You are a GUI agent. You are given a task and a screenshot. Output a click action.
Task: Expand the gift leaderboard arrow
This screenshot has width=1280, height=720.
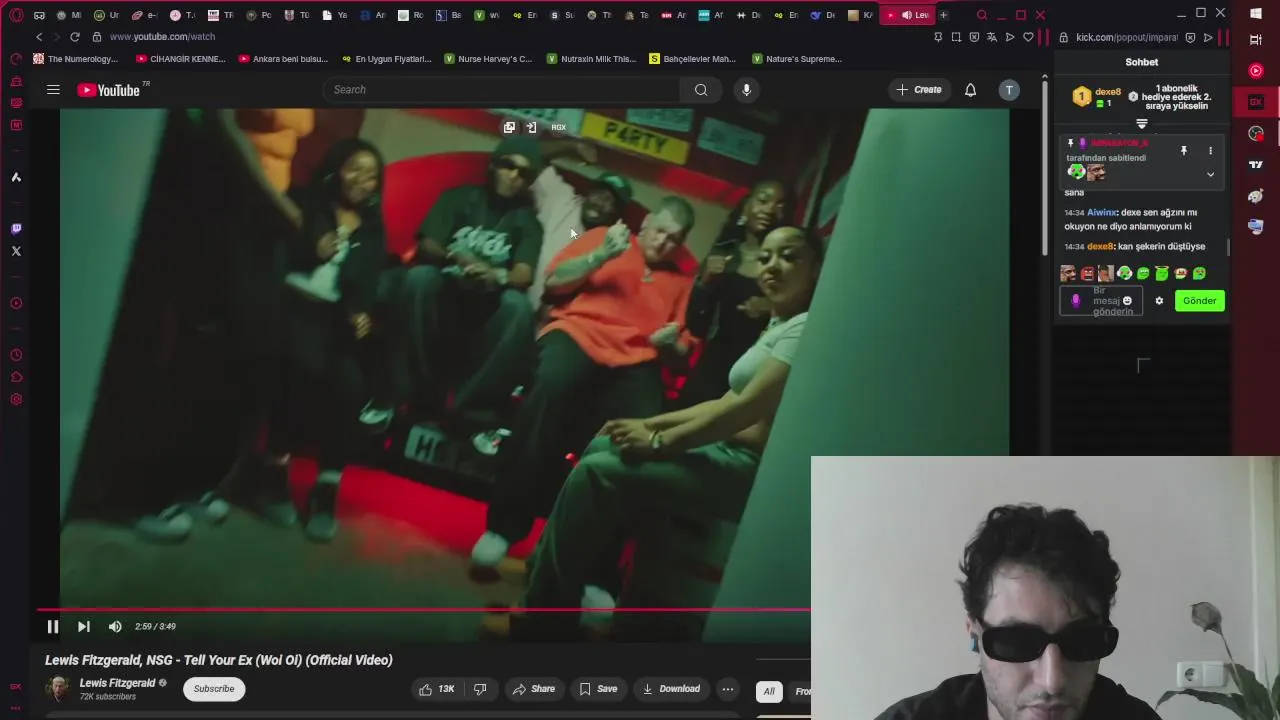(x=1142, y=124)
